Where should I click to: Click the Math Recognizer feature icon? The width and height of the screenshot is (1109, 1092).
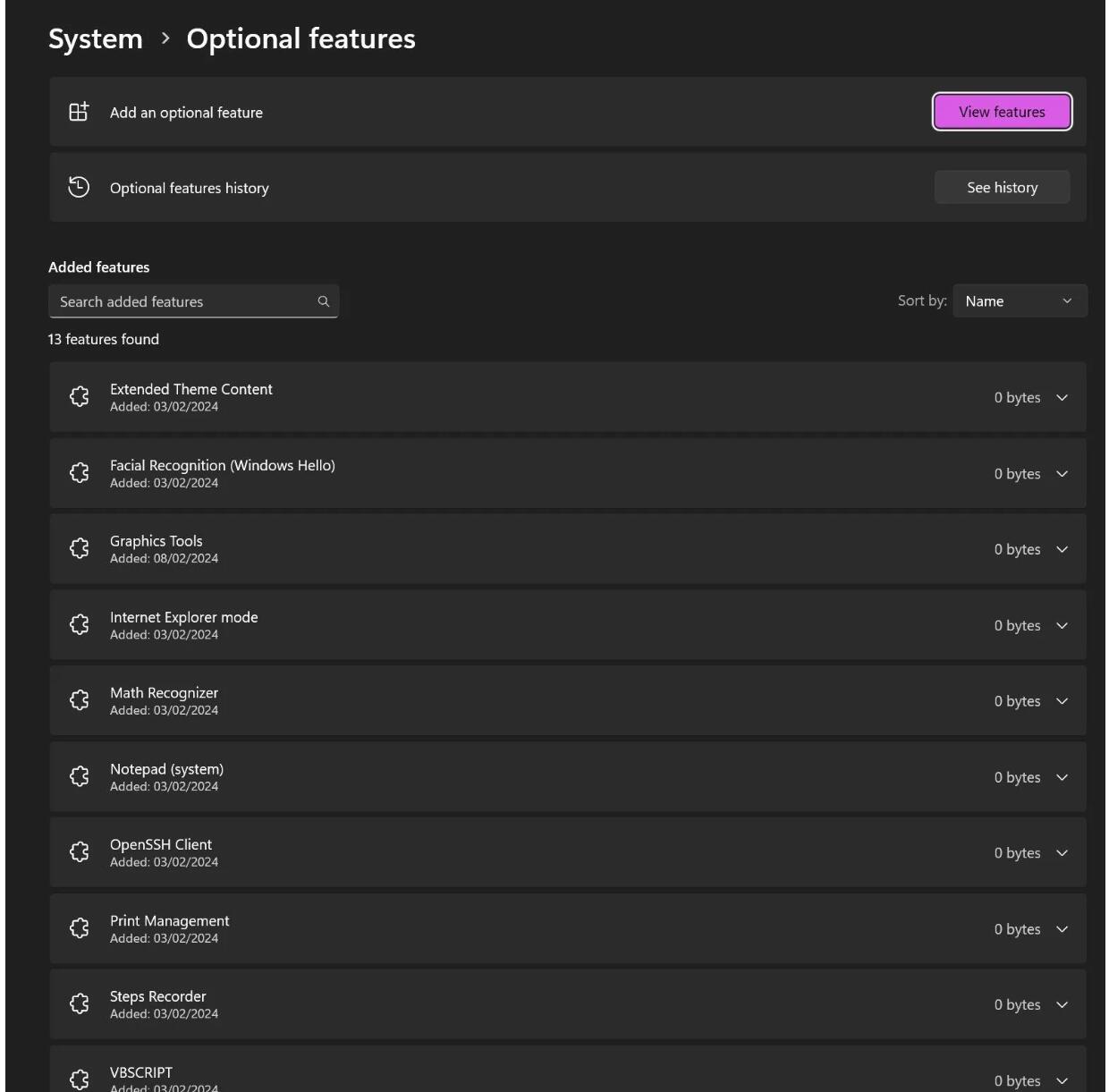pos(80,700)
